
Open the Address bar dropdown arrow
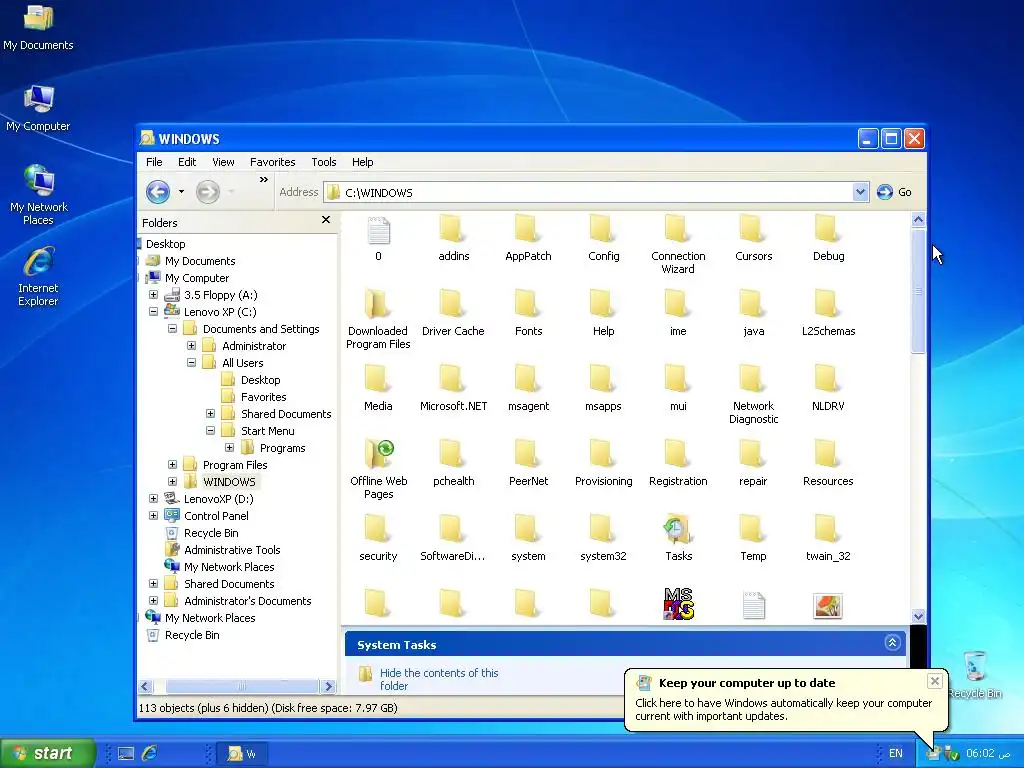[x=860, y=192]
